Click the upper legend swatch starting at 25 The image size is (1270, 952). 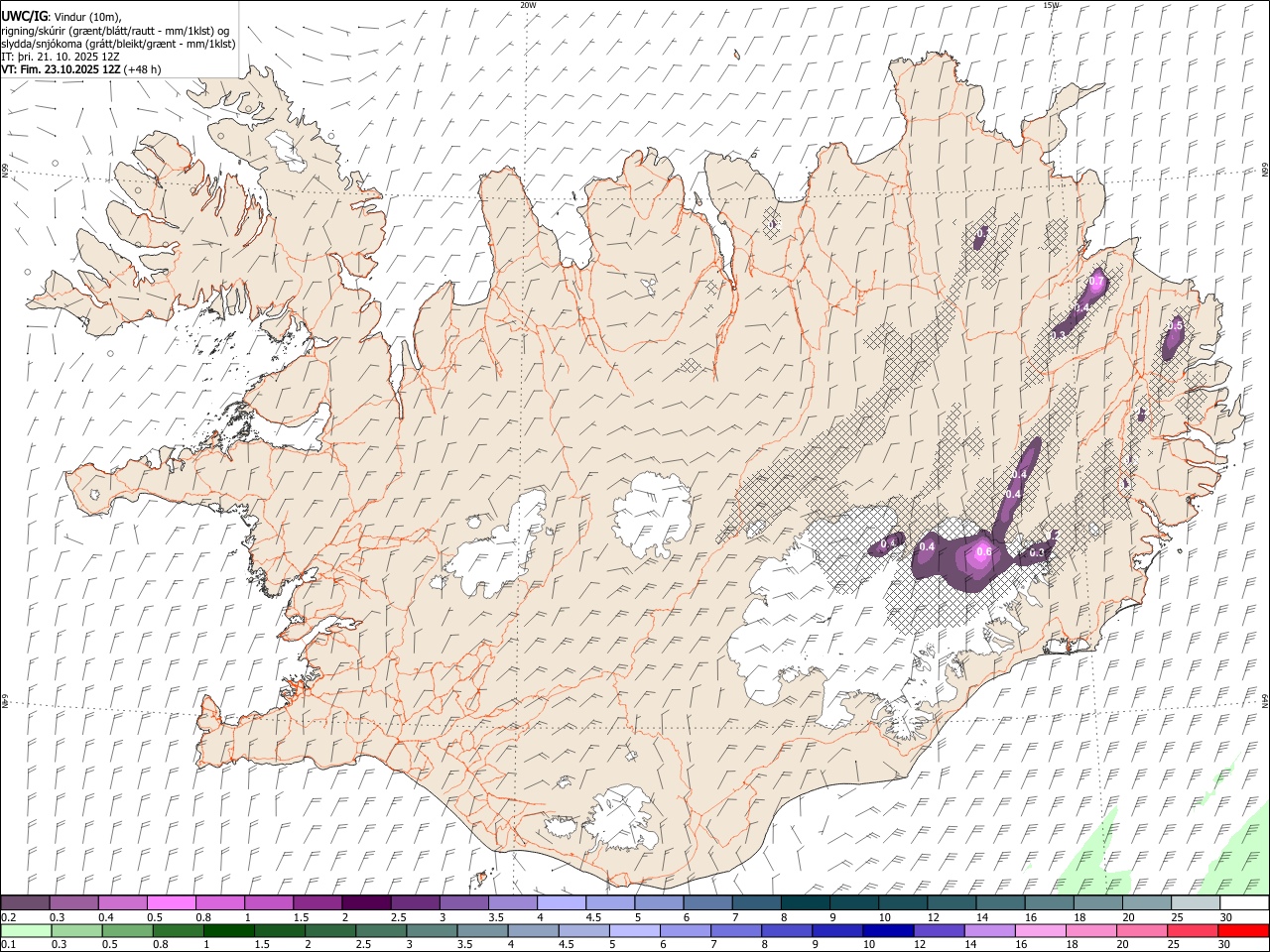[1195, 903]
